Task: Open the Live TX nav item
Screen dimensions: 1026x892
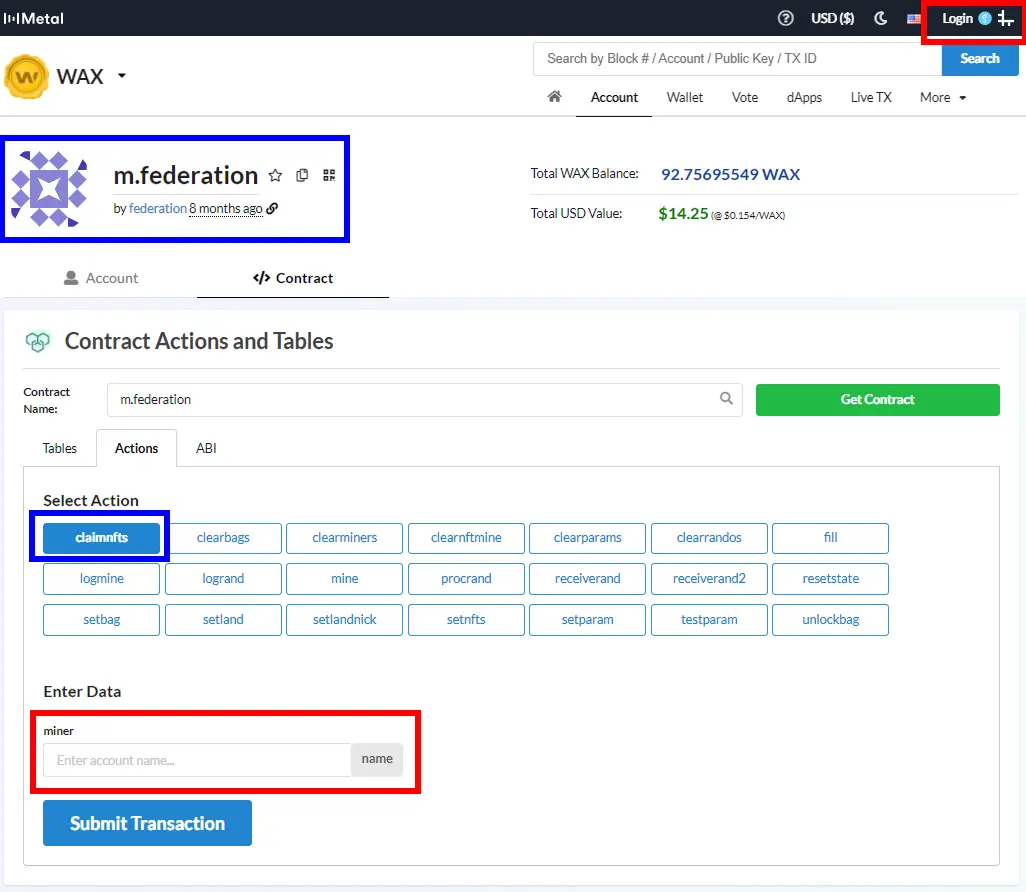Action: [871, 98]
